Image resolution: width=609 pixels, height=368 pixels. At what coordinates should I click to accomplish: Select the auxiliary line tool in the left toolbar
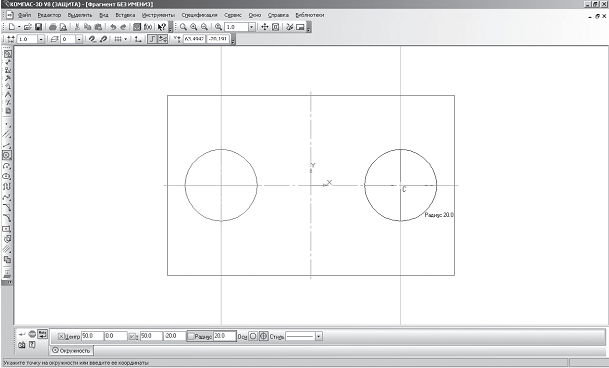click(7, 134)
